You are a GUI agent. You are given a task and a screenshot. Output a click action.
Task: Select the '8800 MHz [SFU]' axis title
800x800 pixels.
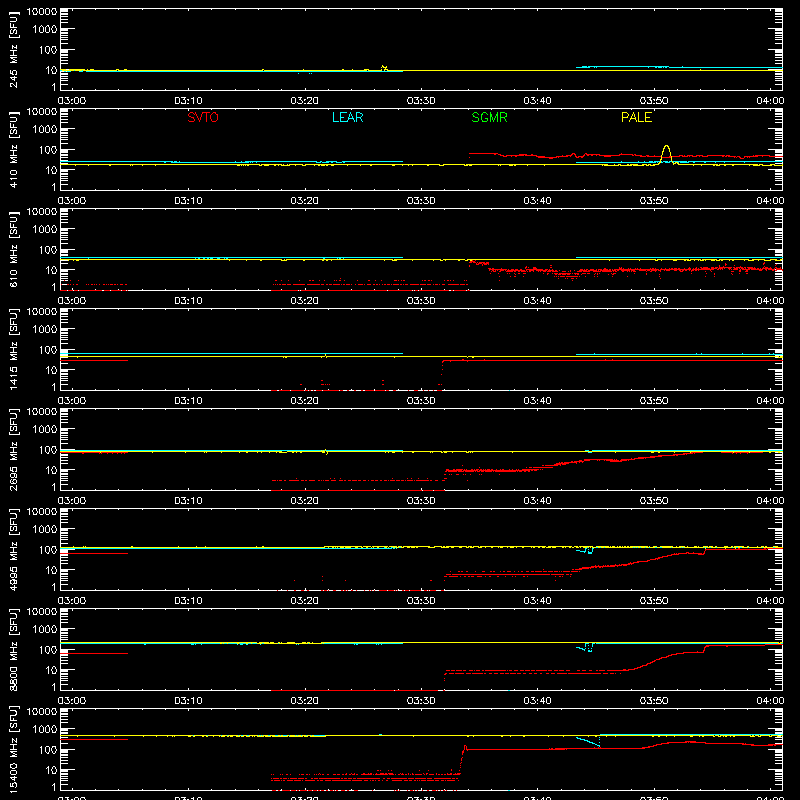pyautogui.click(x=13, y=649)
